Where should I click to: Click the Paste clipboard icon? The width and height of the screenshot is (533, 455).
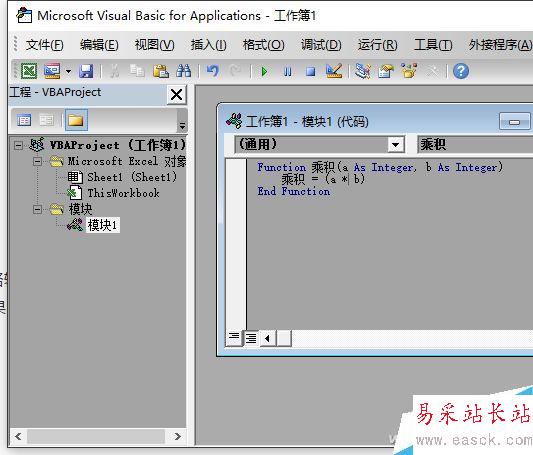coord(161,71)
